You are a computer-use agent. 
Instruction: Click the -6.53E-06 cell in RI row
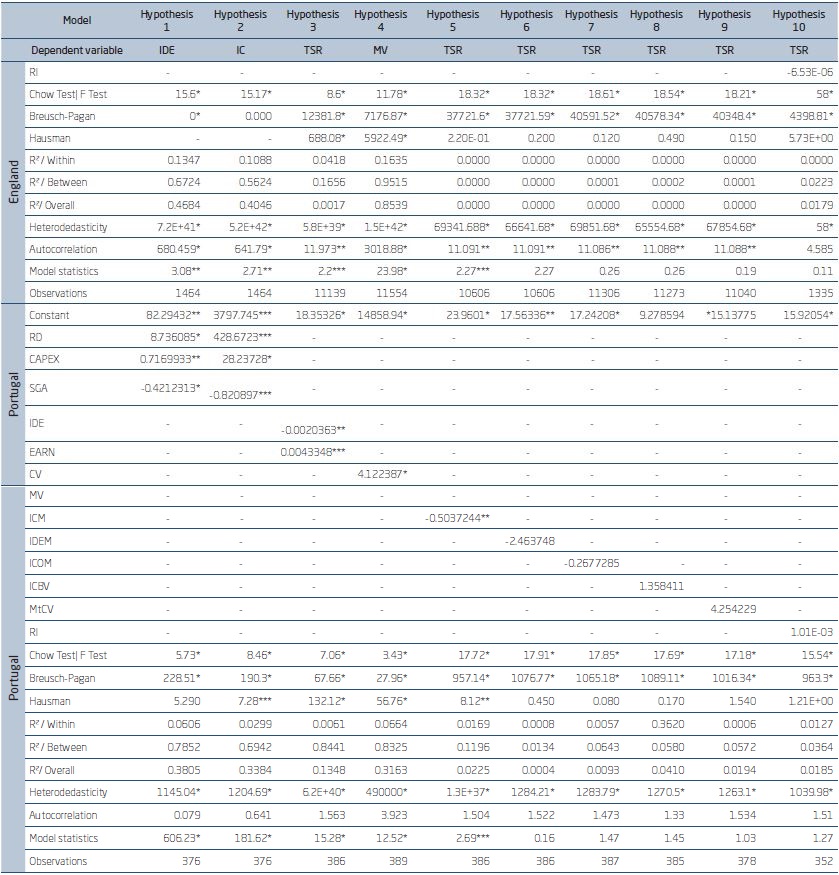coord(797,74)
